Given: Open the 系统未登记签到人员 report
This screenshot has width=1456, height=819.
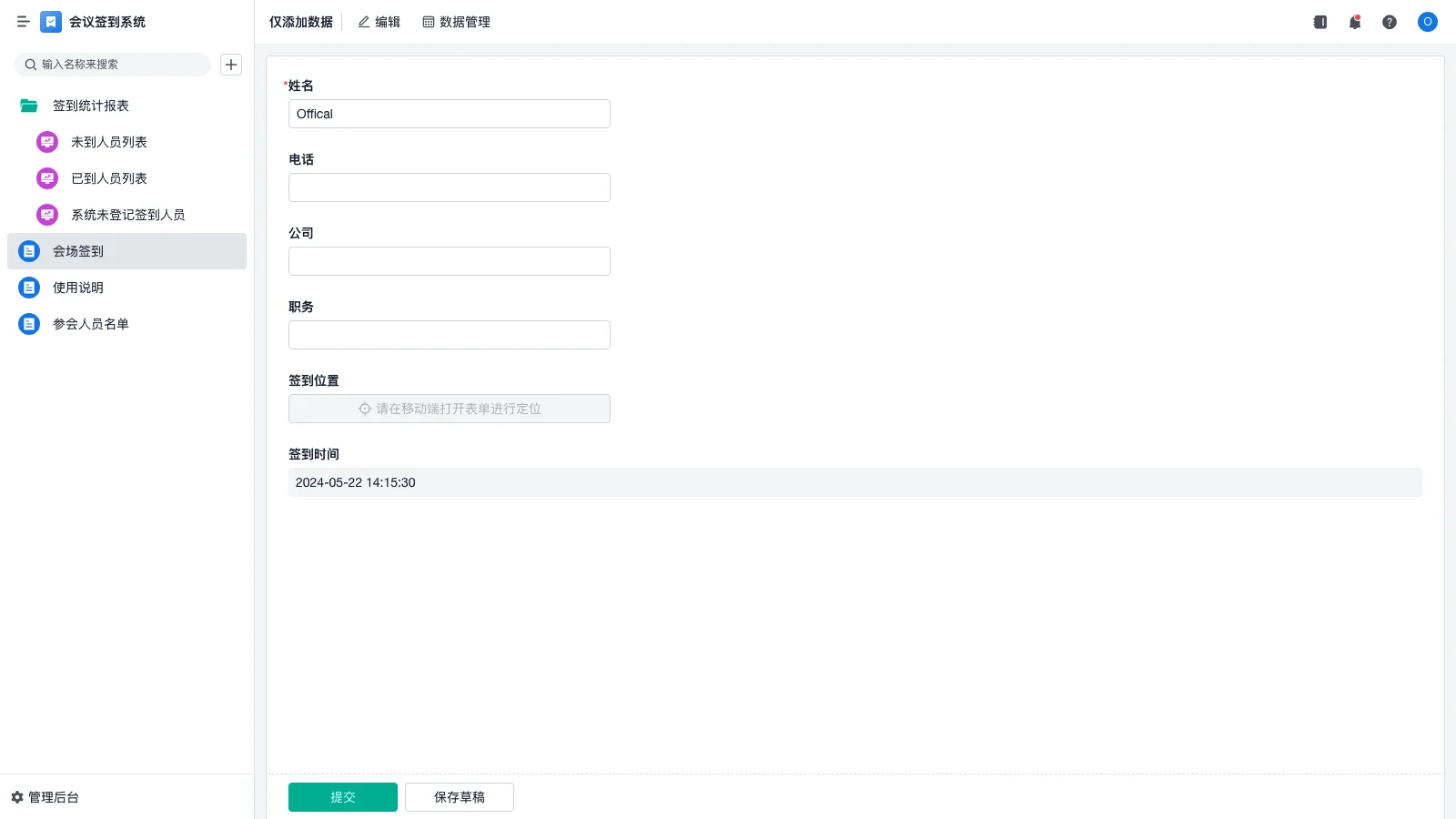Looking at the screenshot, I should tap(127, 215).
